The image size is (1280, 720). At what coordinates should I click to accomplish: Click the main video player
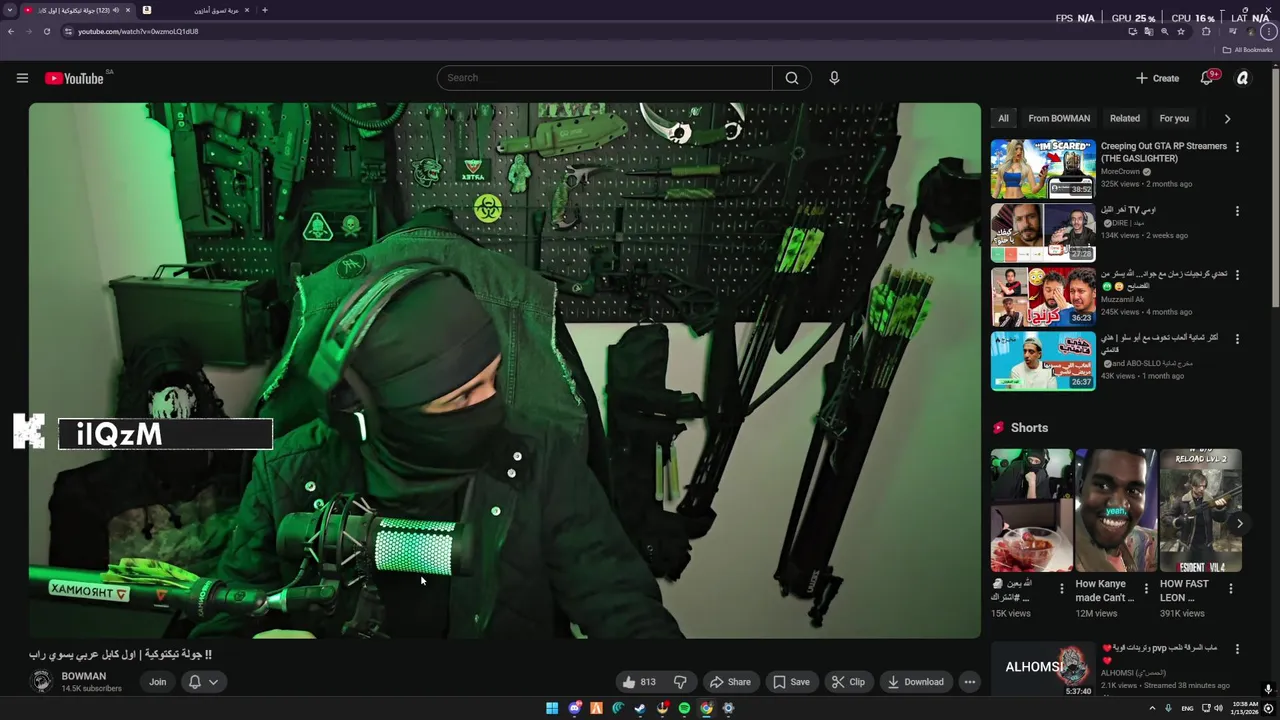[505, 370]
